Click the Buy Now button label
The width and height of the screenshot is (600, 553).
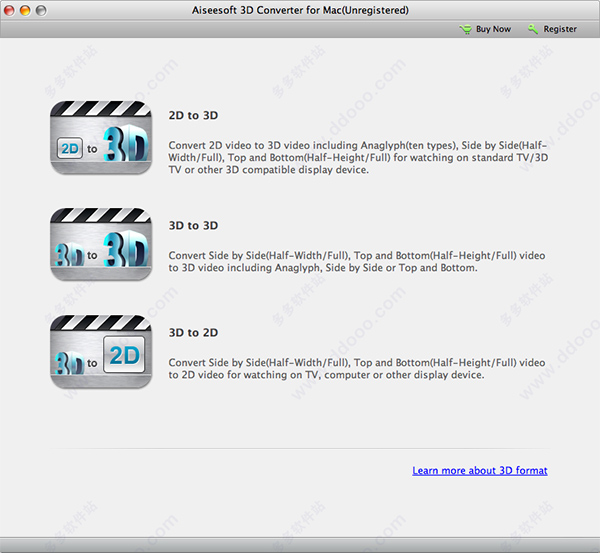(493, 29)
